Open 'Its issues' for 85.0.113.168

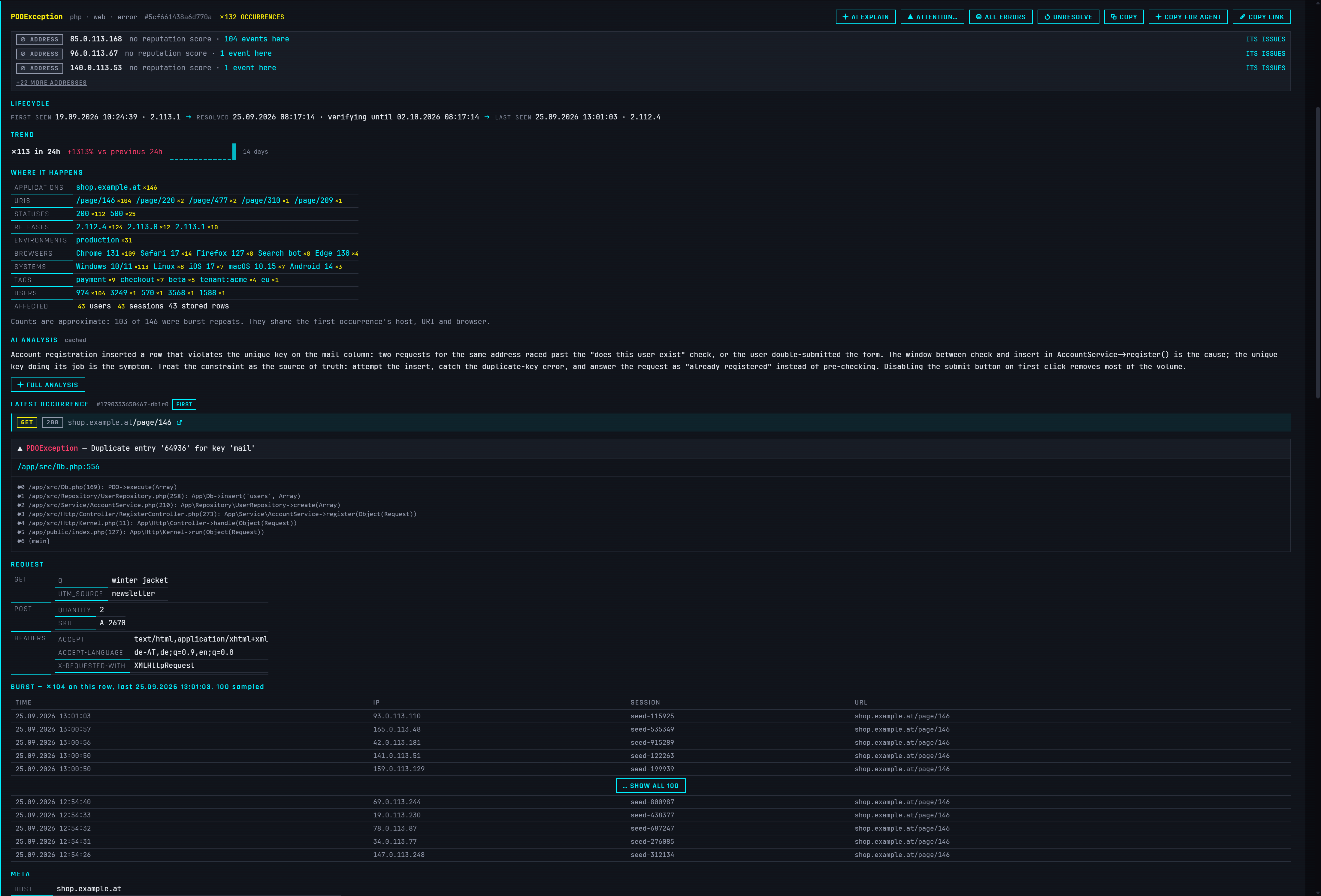[1265, 39]
